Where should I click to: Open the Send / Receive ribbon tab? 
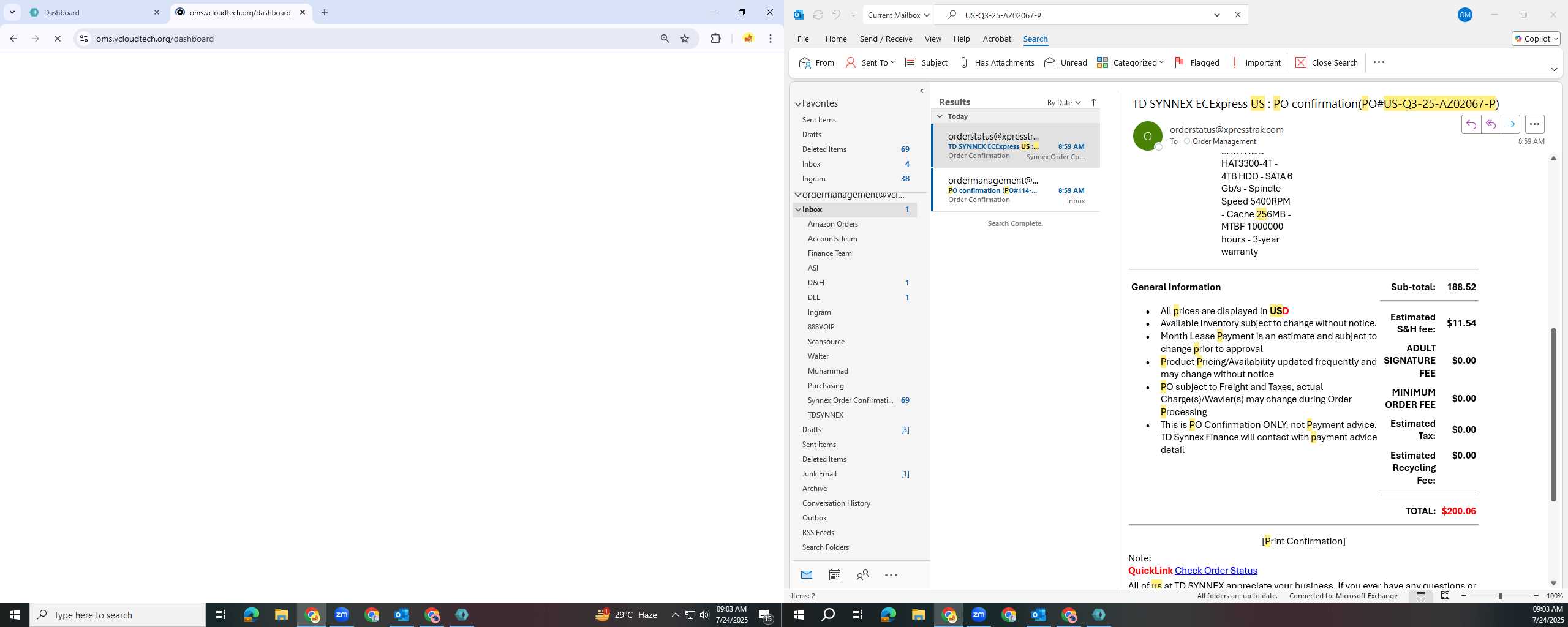(x=886, y=39)
